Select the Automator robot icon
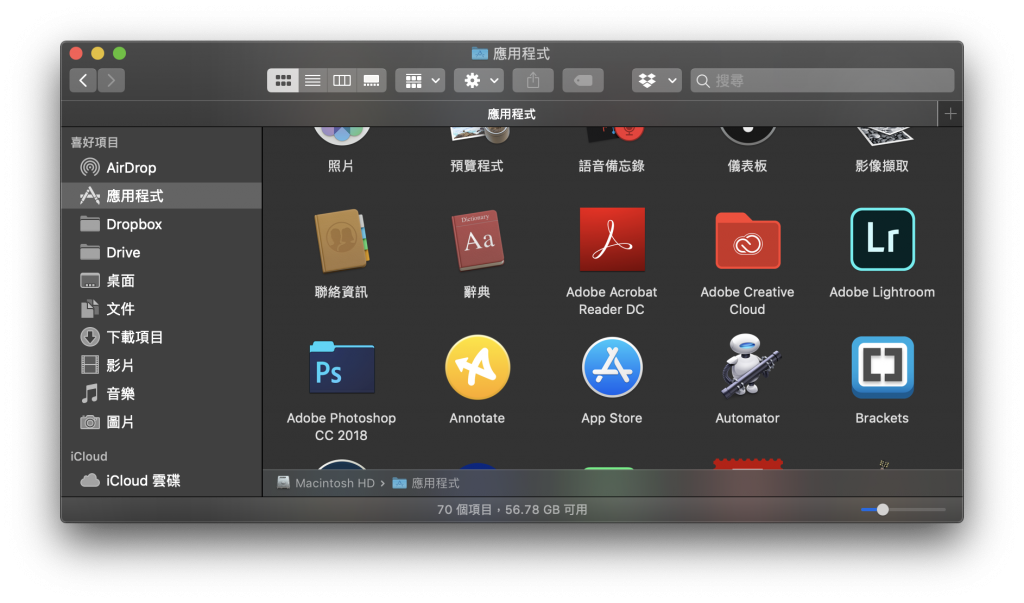This screenshot has height=603, width=1024. point(748,366)
